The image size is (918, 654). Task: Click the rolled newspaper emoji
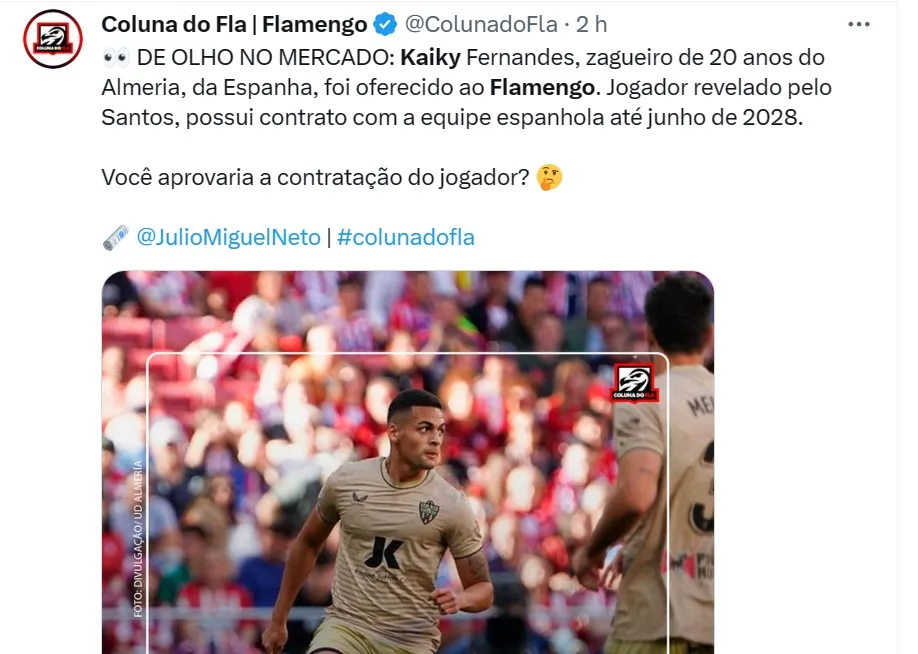pos(116,238)
